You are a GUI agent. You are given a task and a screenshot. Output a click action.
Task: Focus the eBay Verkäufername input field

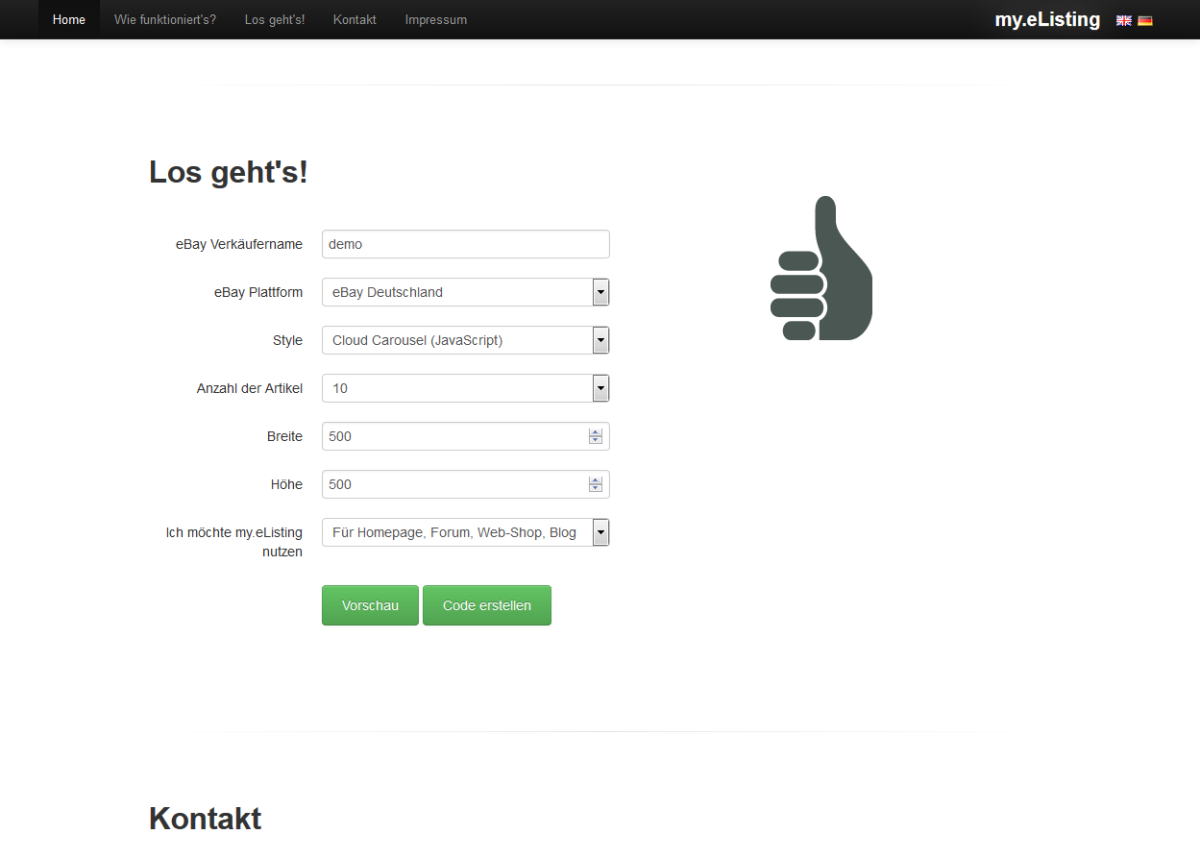[x=466, y=244]
